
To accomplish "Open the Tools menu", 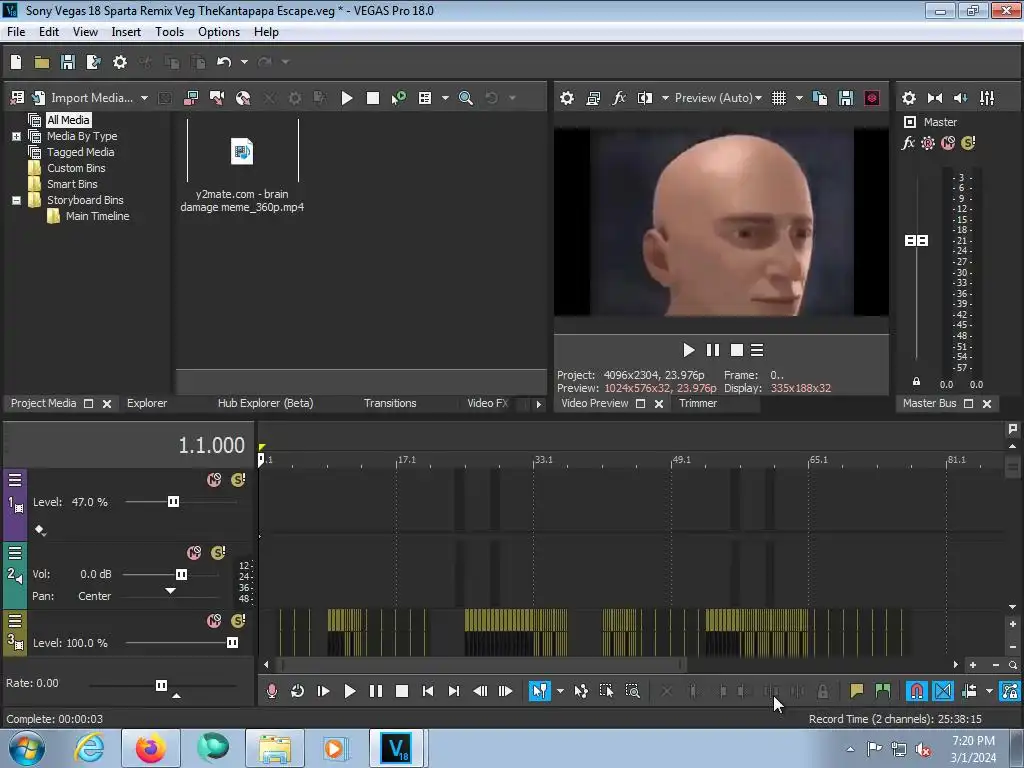I will (169, 32).
